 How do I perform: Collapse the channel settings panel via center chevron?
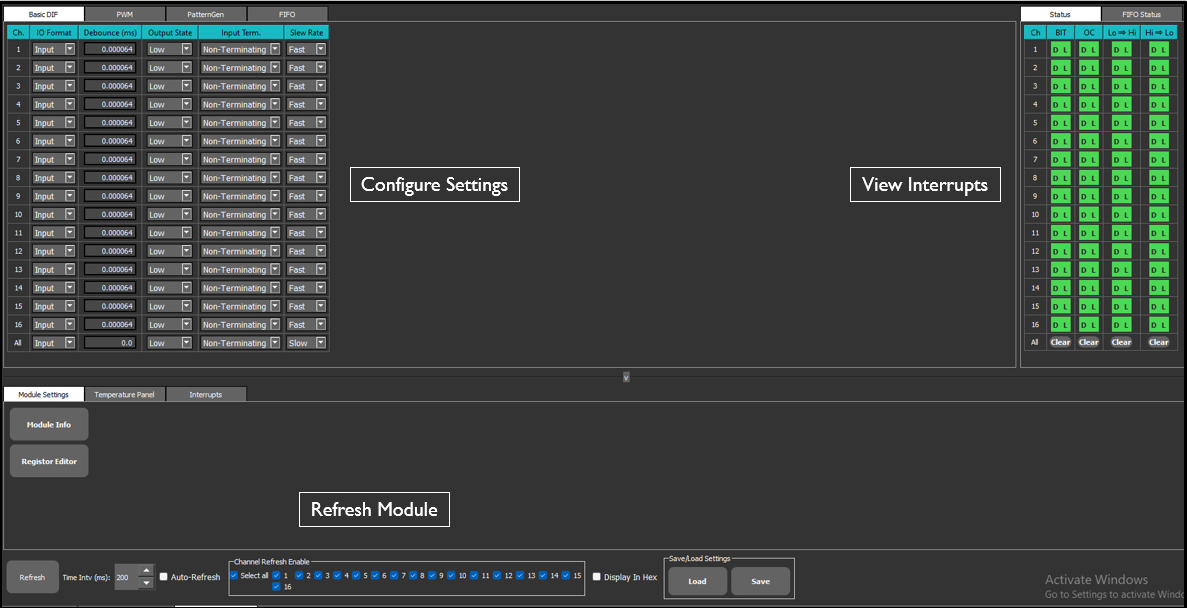click(625, 377)
